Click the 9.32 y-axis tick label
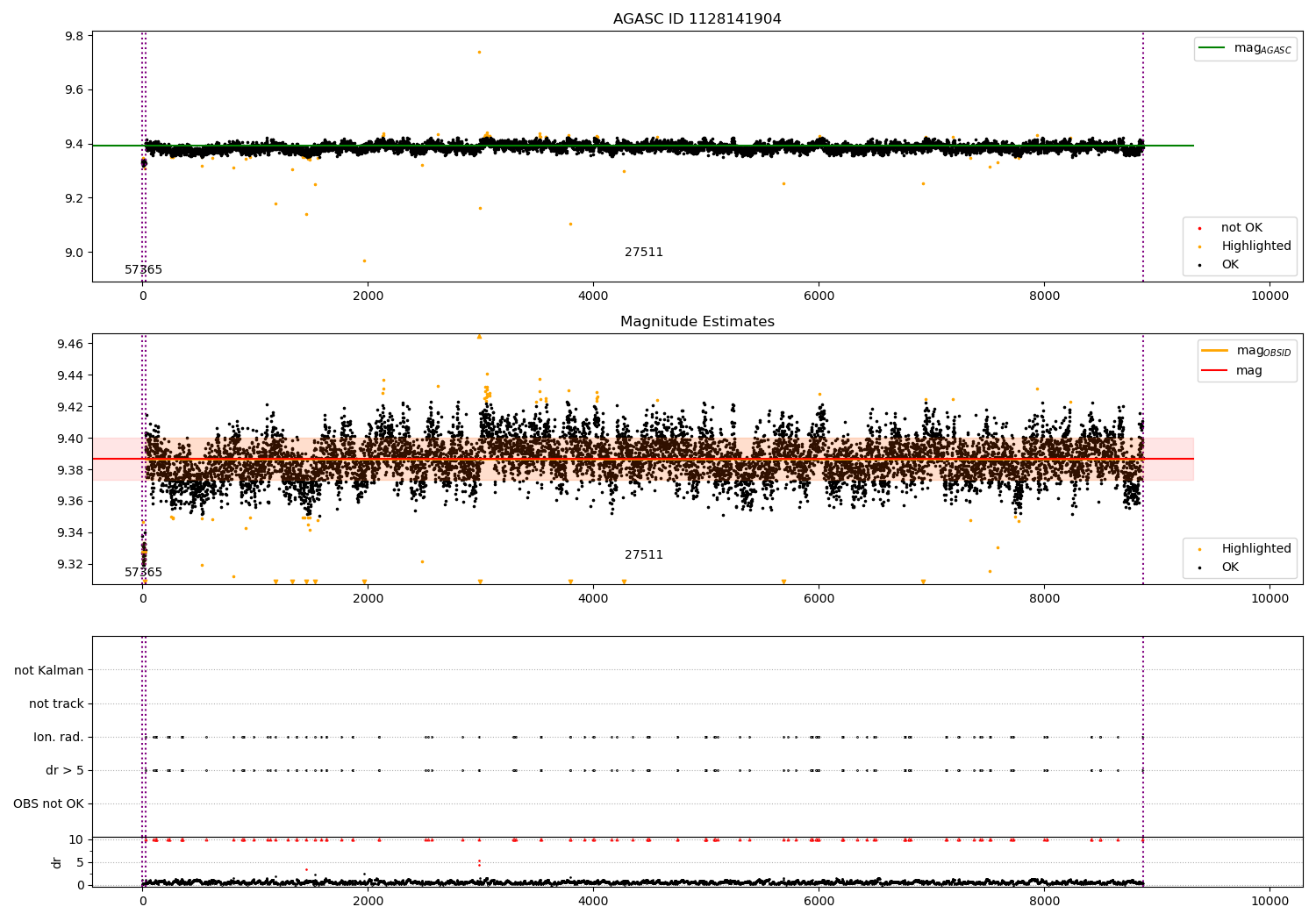 coord(70,564)
